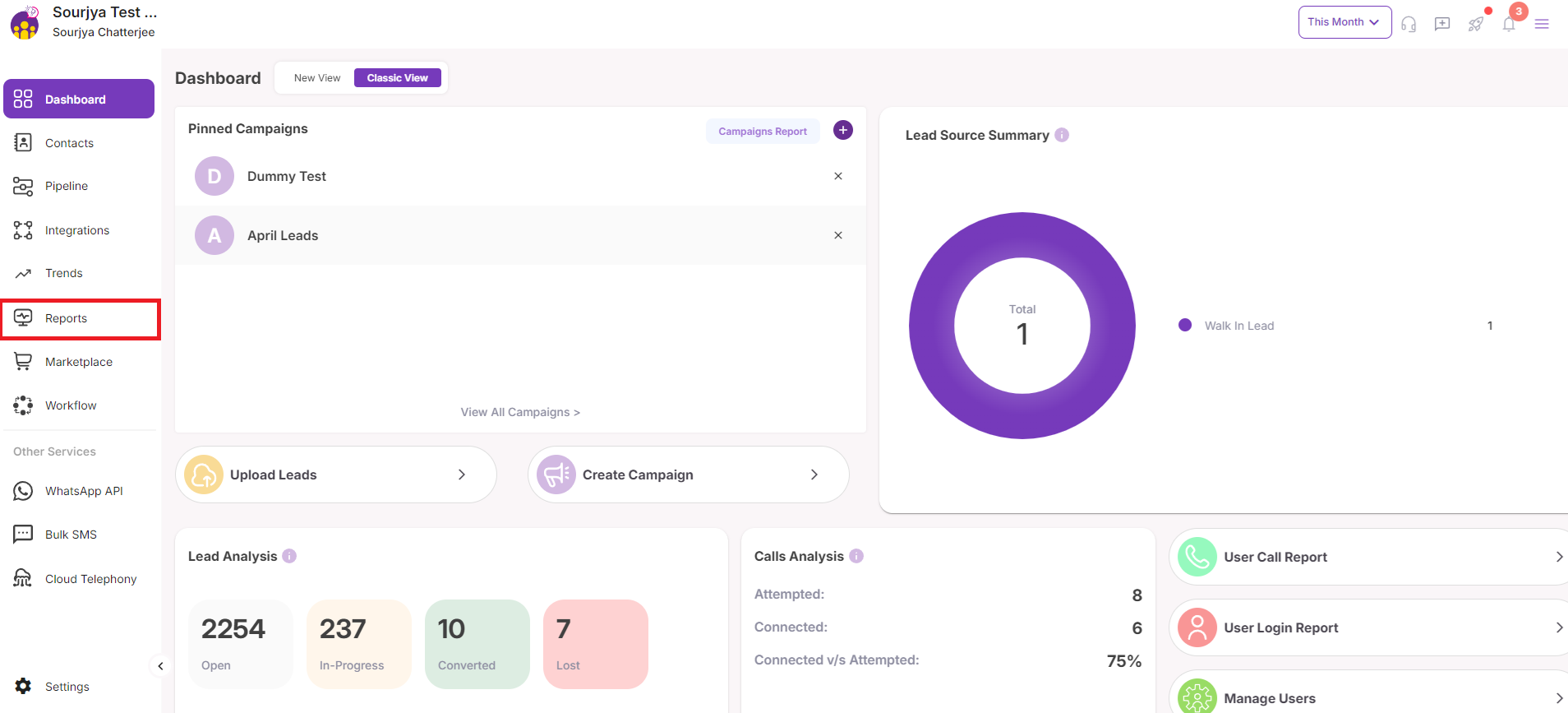Image resolution: width=1568 pixels, height=713 pixels.
Task: Click the rocket icon in header
Action: coord(1476,24)
